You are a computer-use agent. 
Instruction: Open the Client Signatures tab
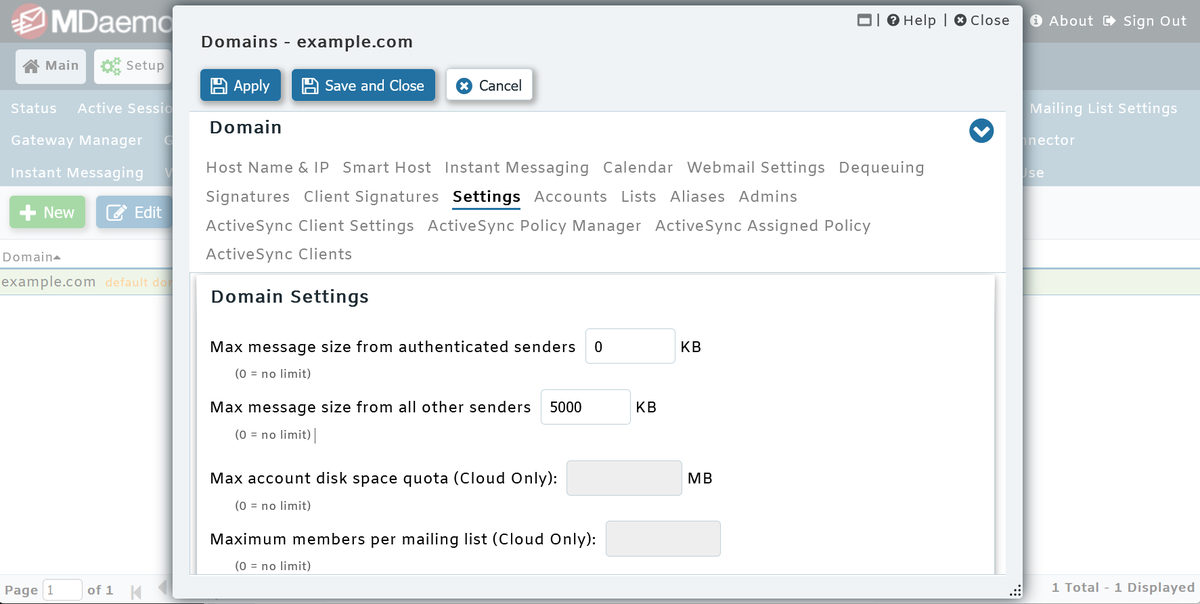(371, 196)
